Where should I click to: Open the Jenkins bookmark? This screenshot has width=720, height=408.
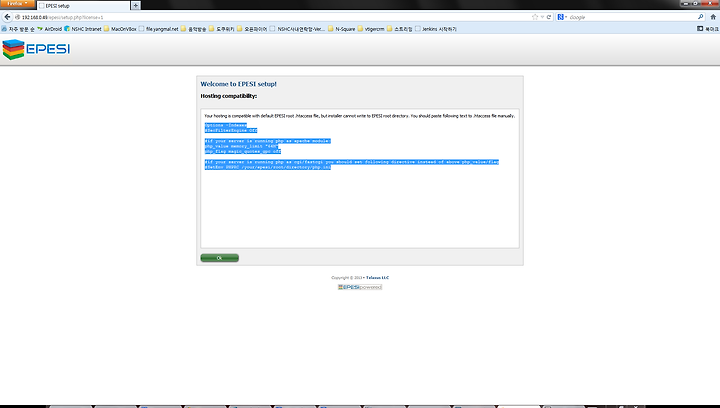(x=436, y=29)
